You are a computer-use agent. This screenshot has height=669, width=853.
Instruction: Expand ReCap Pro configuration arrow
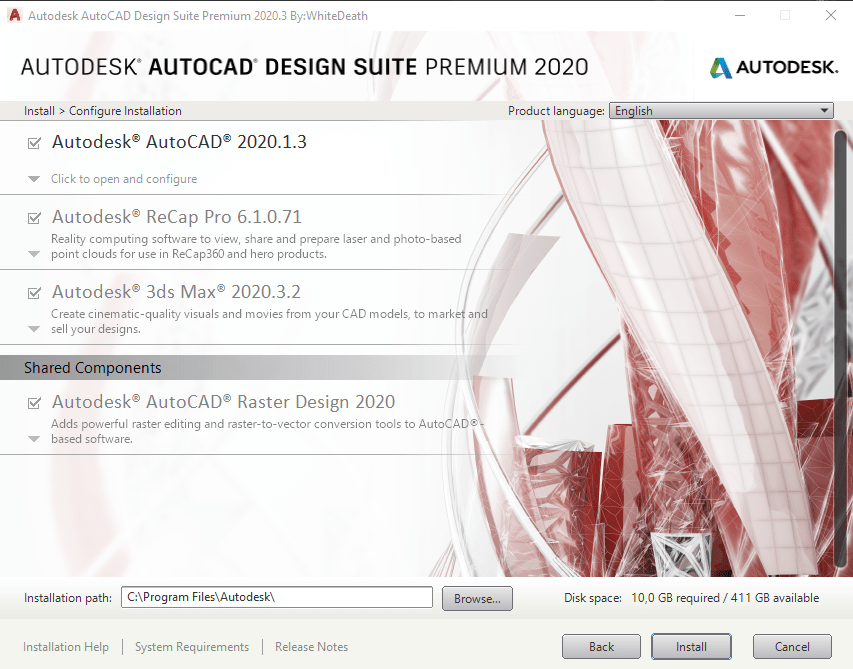tap(34, 254)
